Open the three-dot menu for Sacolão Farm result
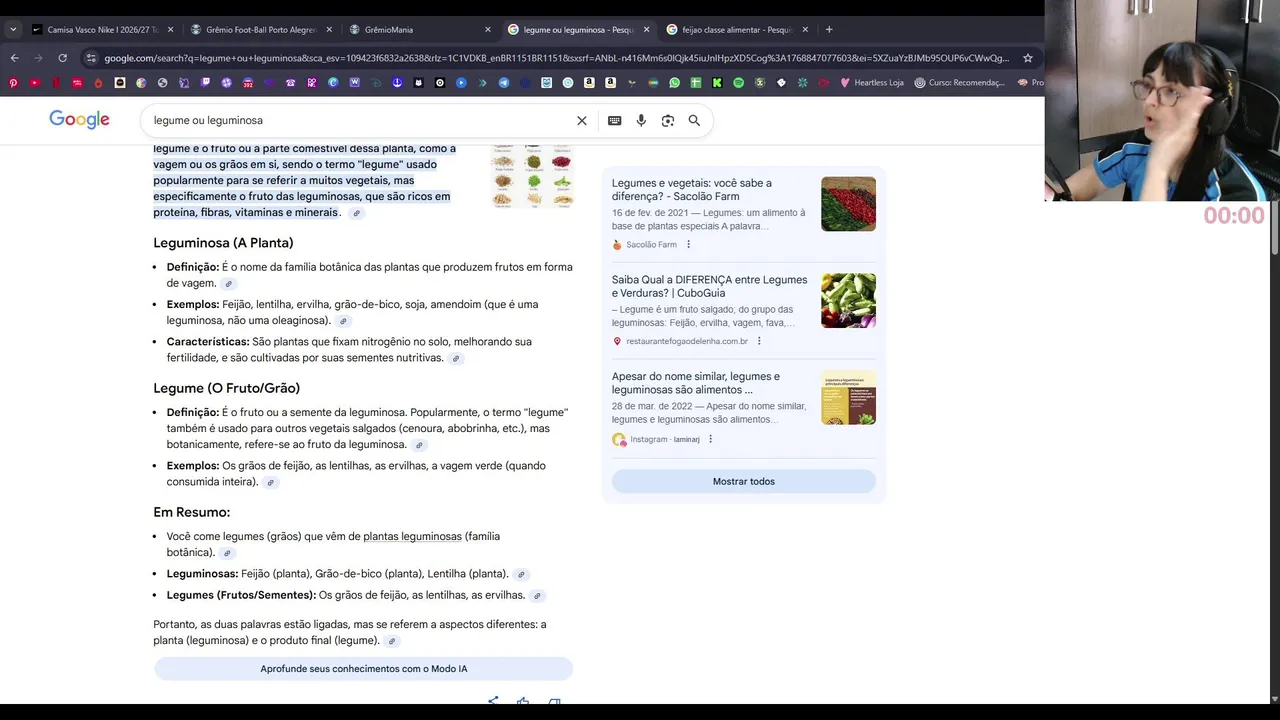1280x720 pixels. tap(688, 245)
